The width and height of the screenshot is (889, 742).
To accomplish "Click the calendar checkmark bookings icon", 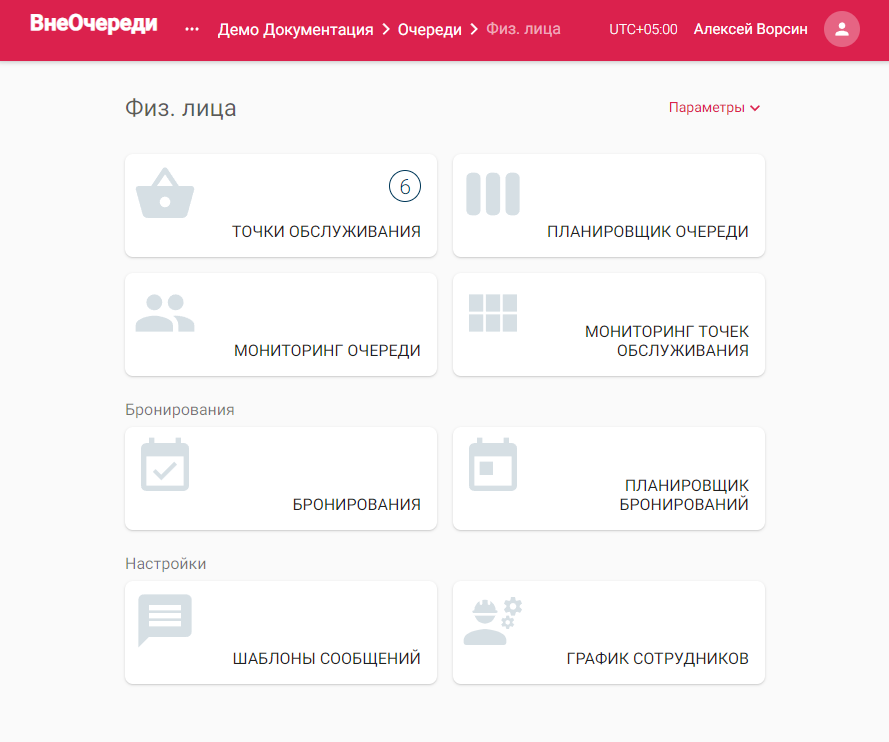I will pyautogui.click(x=165, y=464).
